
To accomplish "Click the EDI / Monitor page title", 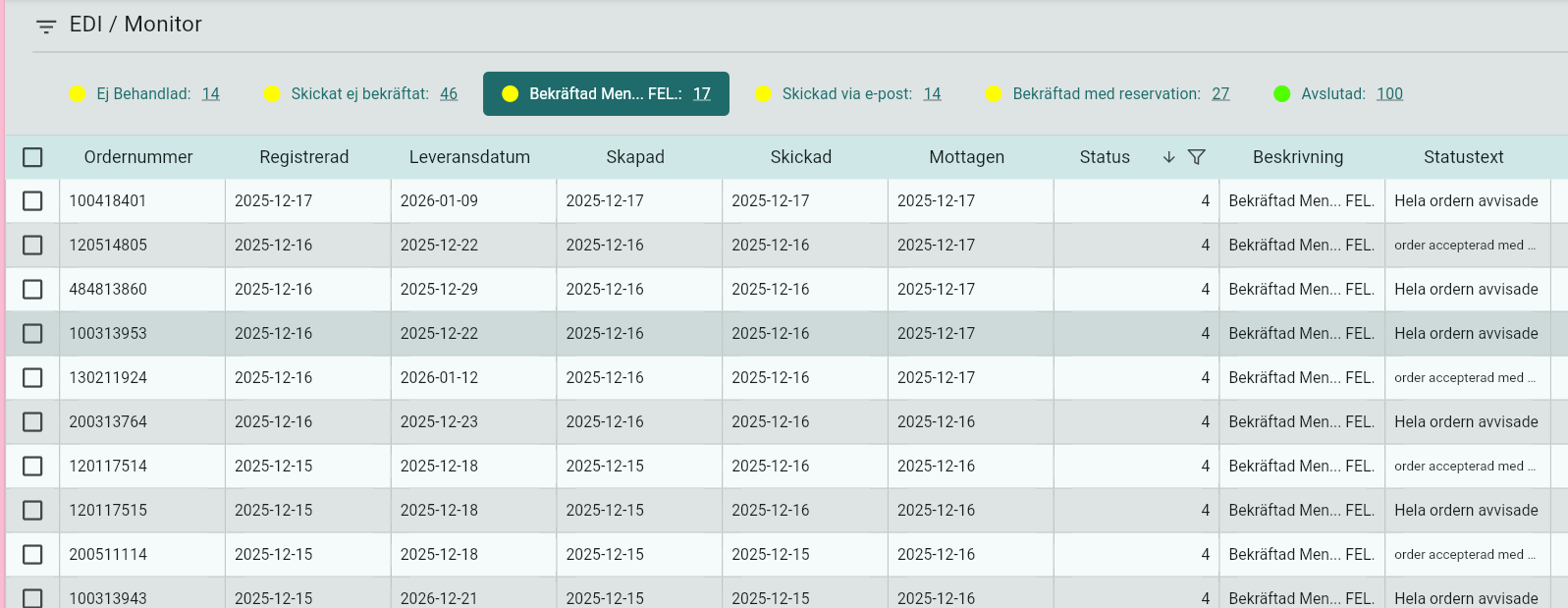I will (135, 25).
